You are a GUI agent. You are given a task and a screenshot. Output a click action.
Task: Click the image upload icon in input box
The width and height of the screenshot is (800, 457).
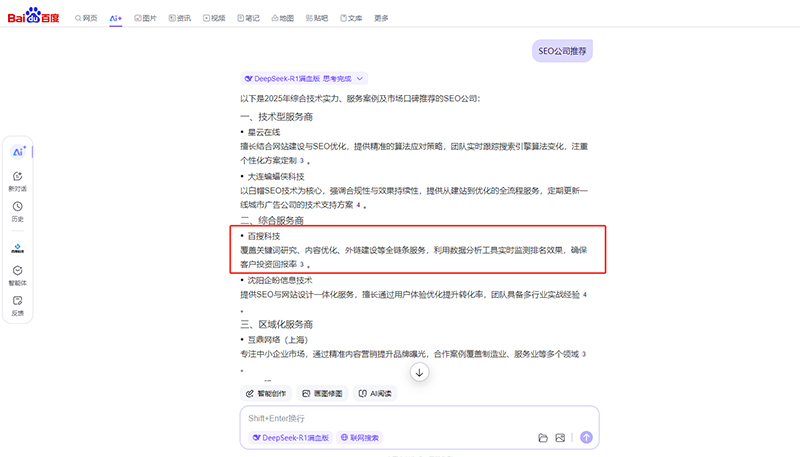tap(560, 438)
